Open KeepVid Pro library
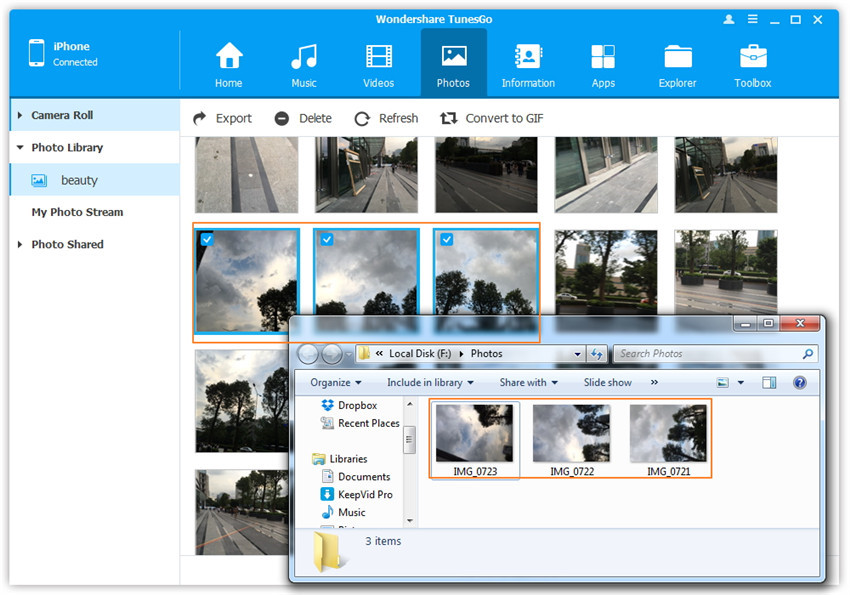Screen dimensions: 850x595 tap(357, 495)
